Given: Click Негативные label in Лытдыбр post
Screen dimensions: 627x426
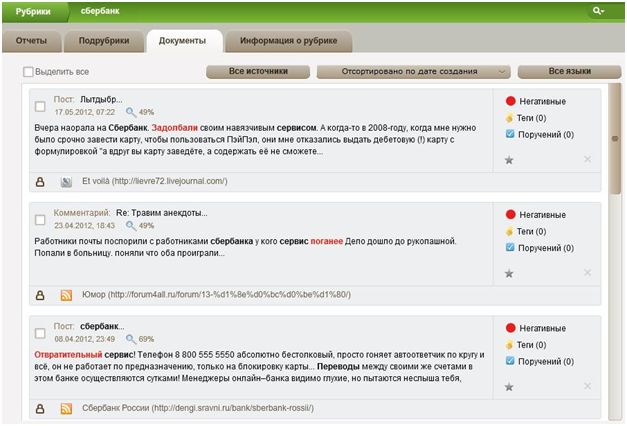Looking at the screenshot, I should click(x=542, y=102).
